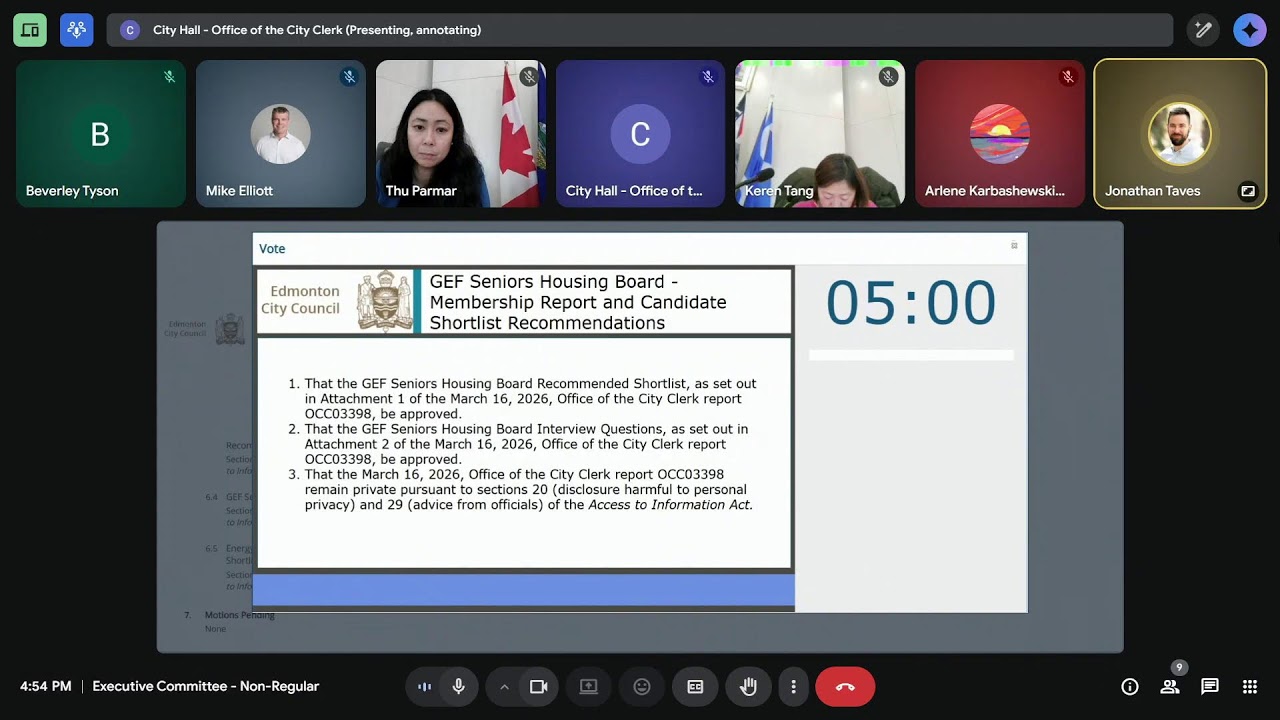
Task: Toggle the camera on or off
Action: pos(539,687)
